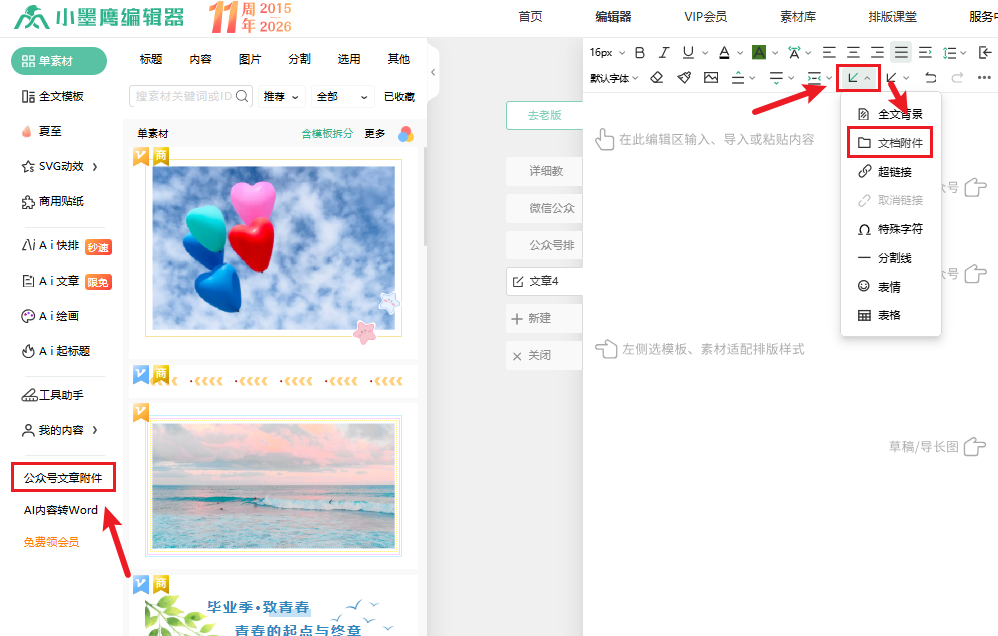
Task: Click the letter spacing icon
Action: [x=794, y=52]
